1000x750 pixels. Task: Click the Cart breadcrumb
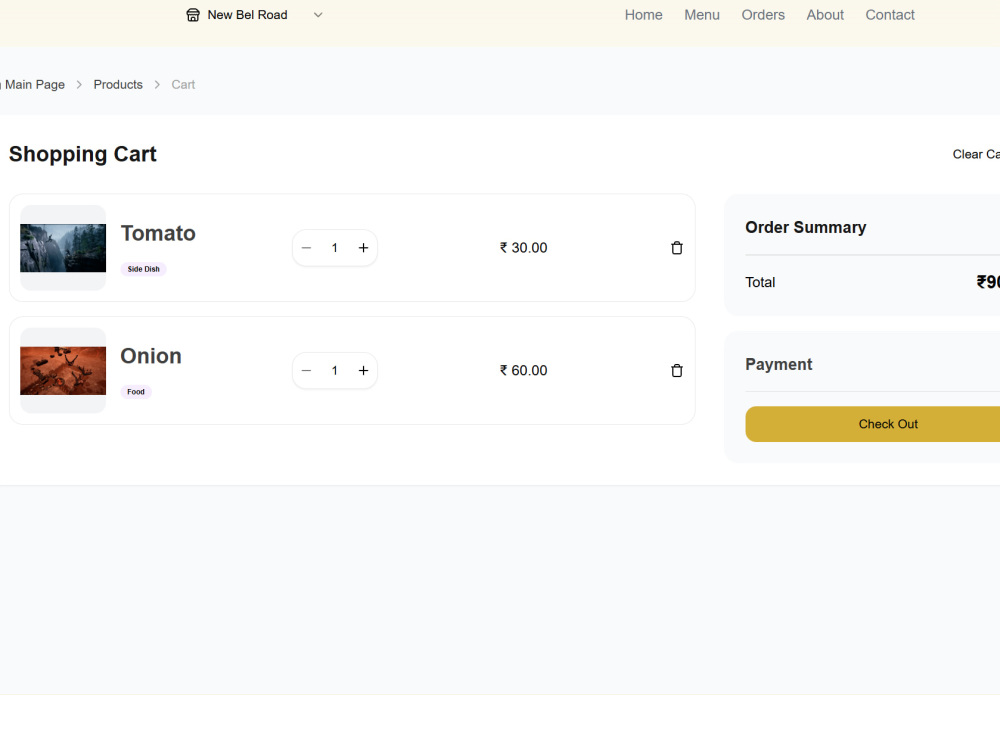183,84
